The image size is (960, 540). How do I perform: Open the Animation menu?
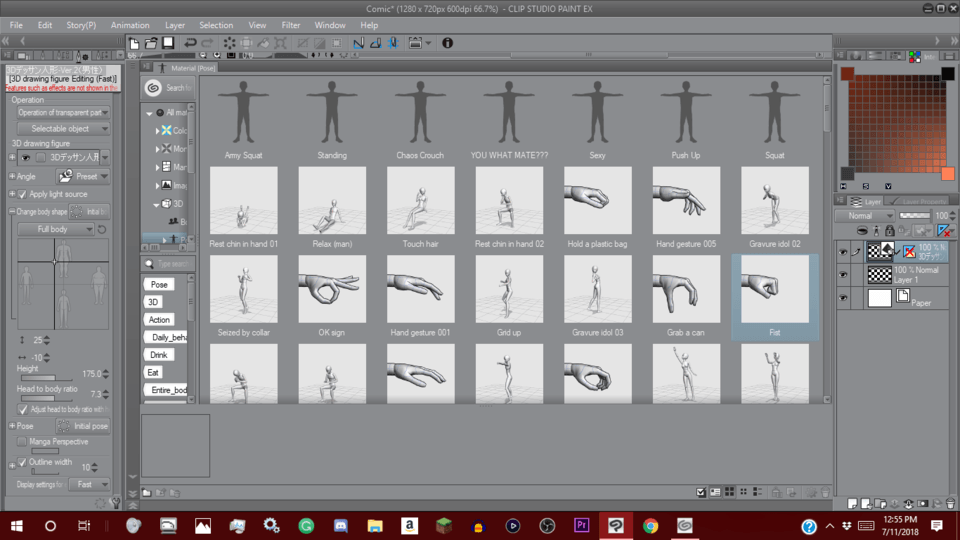pyautogui.click(x=130, y=25)
